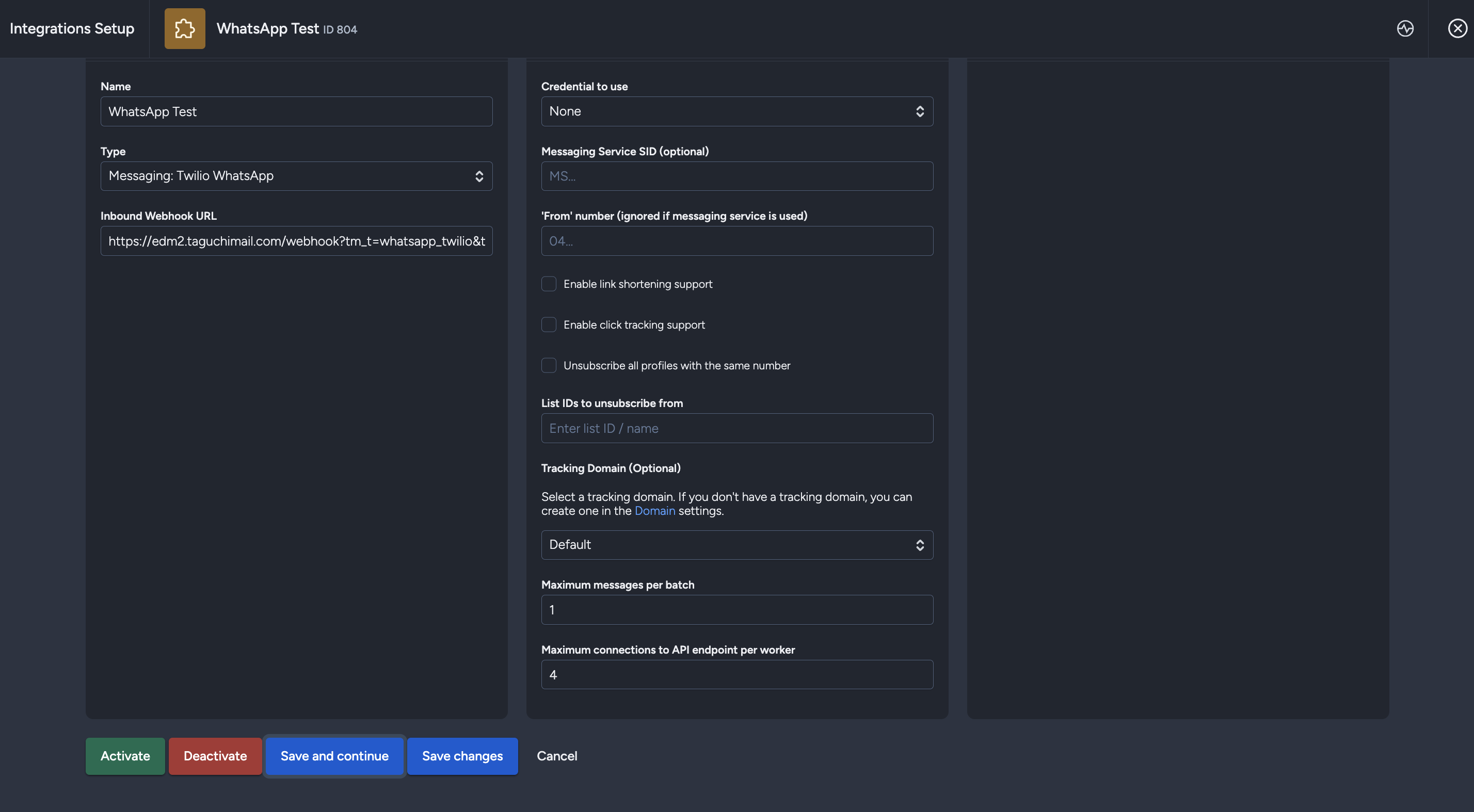The width and height of the screenshot is (1474, 812).
Task: Click the 'From' number input field
Action: click(736, 241)
